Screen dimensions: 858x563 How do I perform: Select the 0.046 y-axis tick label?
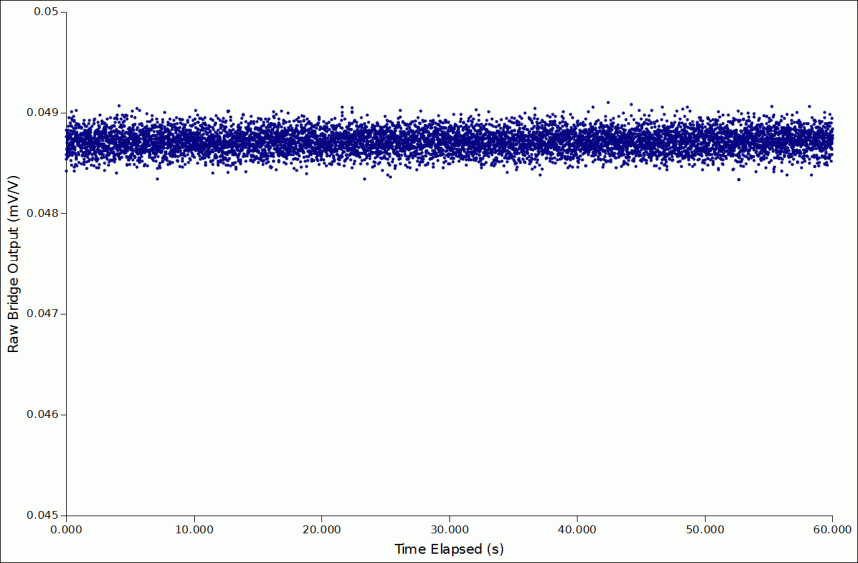[43, 414]
